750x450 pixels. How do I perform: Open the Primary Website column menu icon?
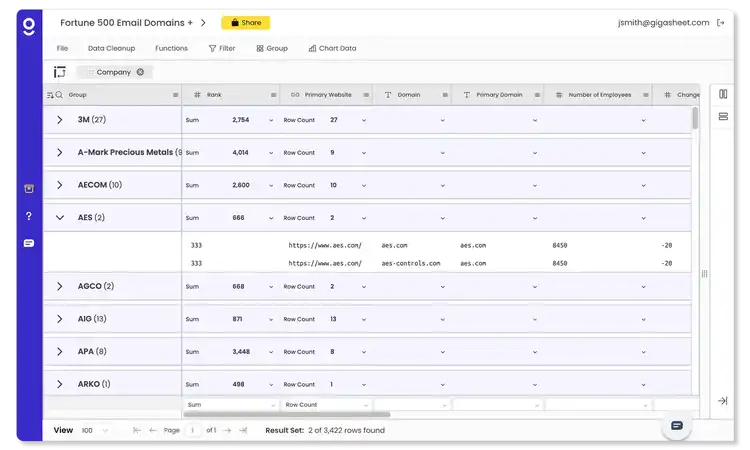(366, 95)
